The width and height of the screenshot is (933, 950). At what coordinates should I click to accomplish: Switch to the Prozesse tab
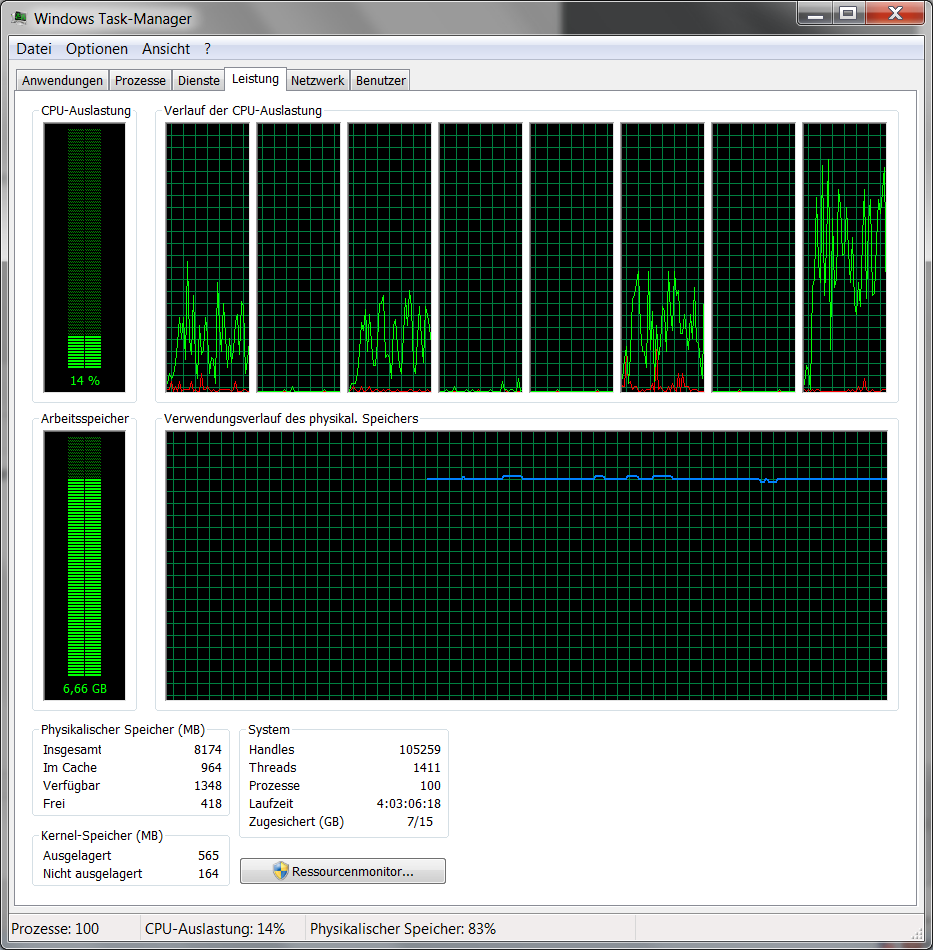point(140,80)
